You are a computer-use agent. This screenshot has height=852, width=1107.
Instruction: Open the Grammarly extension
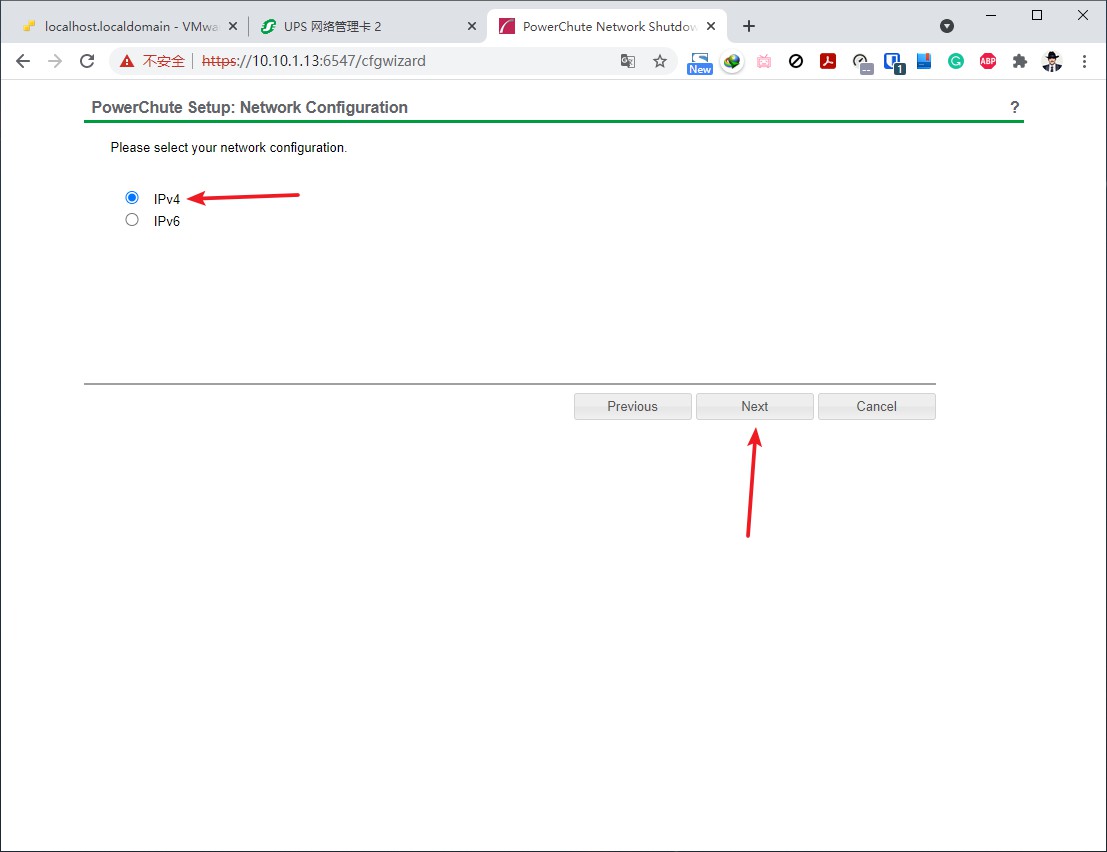click(x=956, y=62)
